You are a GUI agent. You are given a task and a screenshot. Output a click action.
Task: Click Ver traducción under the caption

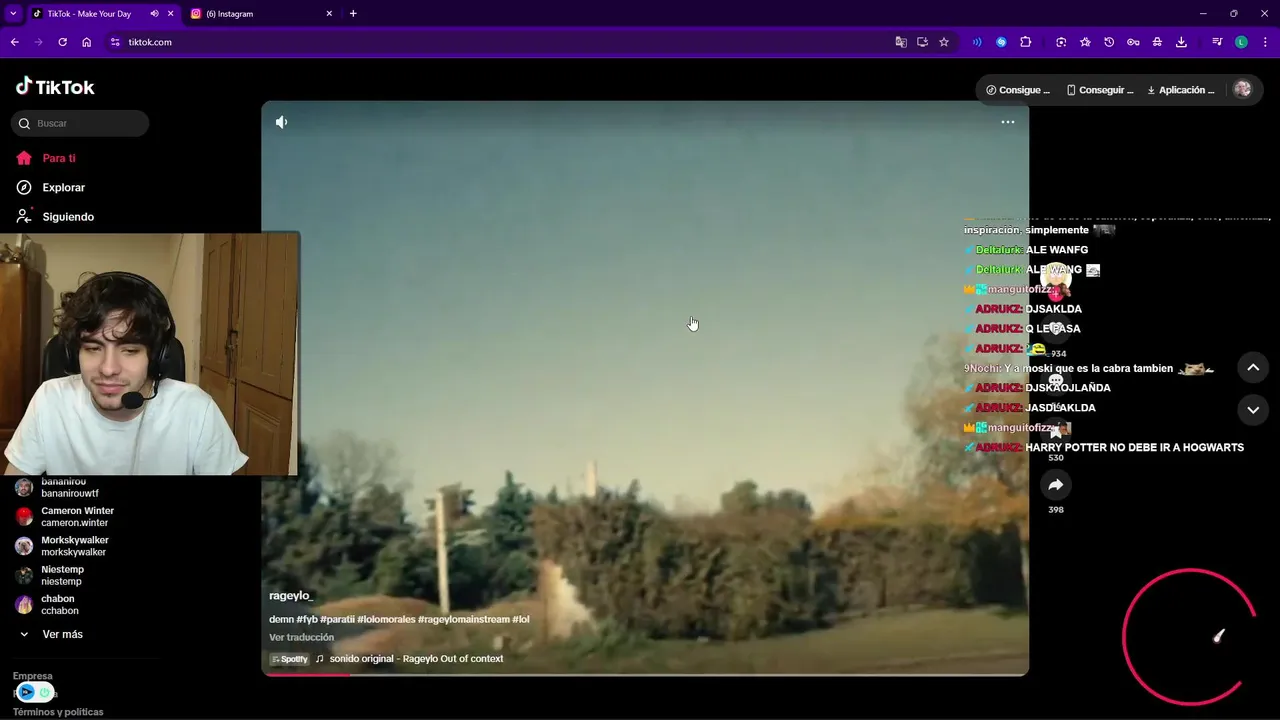(x=301, y=637)
